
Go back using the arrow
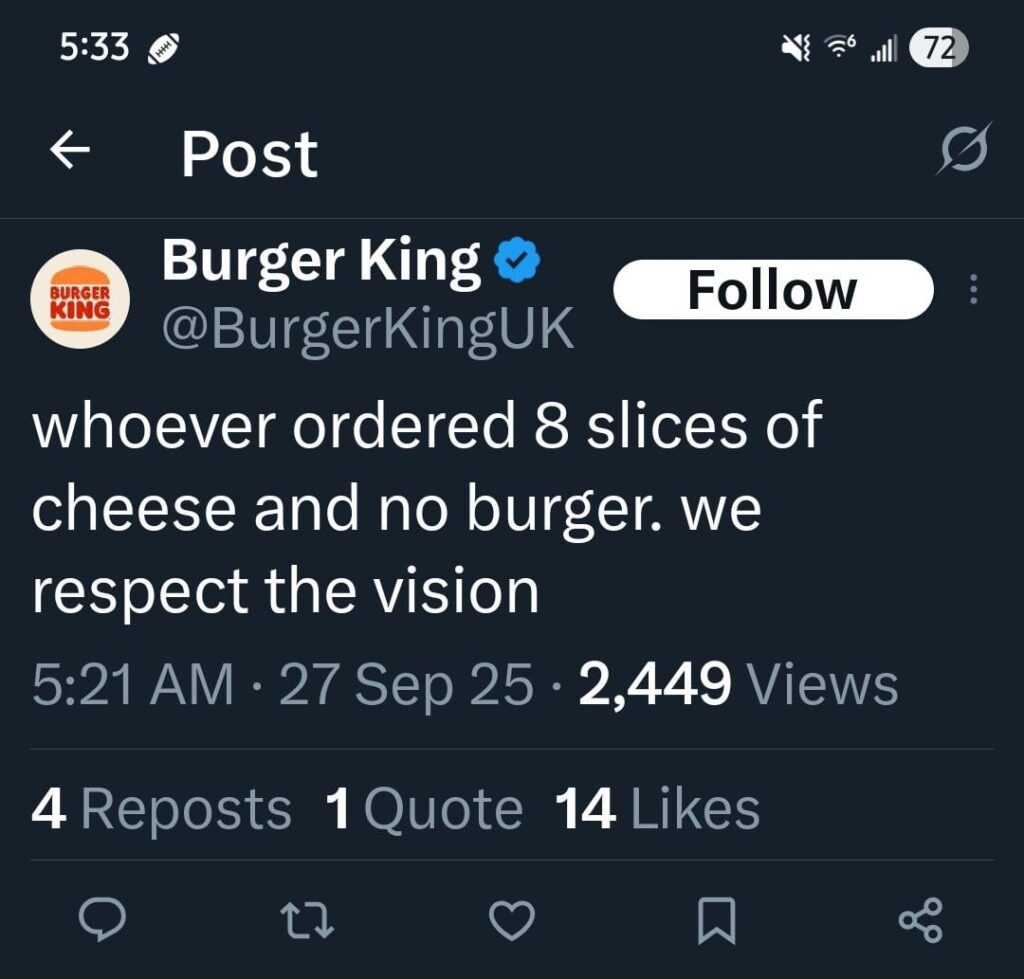69,151
